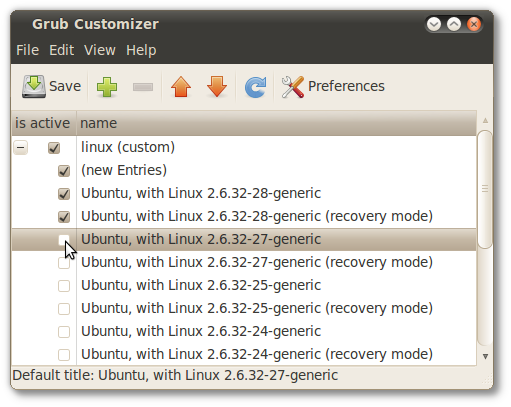Move entry down with orange arrow
Viewport: 511px width, 407px height.
pyautogui.click(x=217, y=87)
